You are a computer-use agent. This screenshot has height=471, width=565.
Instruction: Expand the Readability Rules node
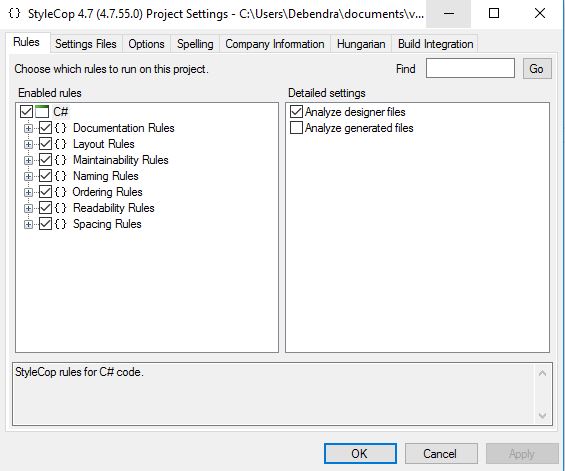coord(28,208)
